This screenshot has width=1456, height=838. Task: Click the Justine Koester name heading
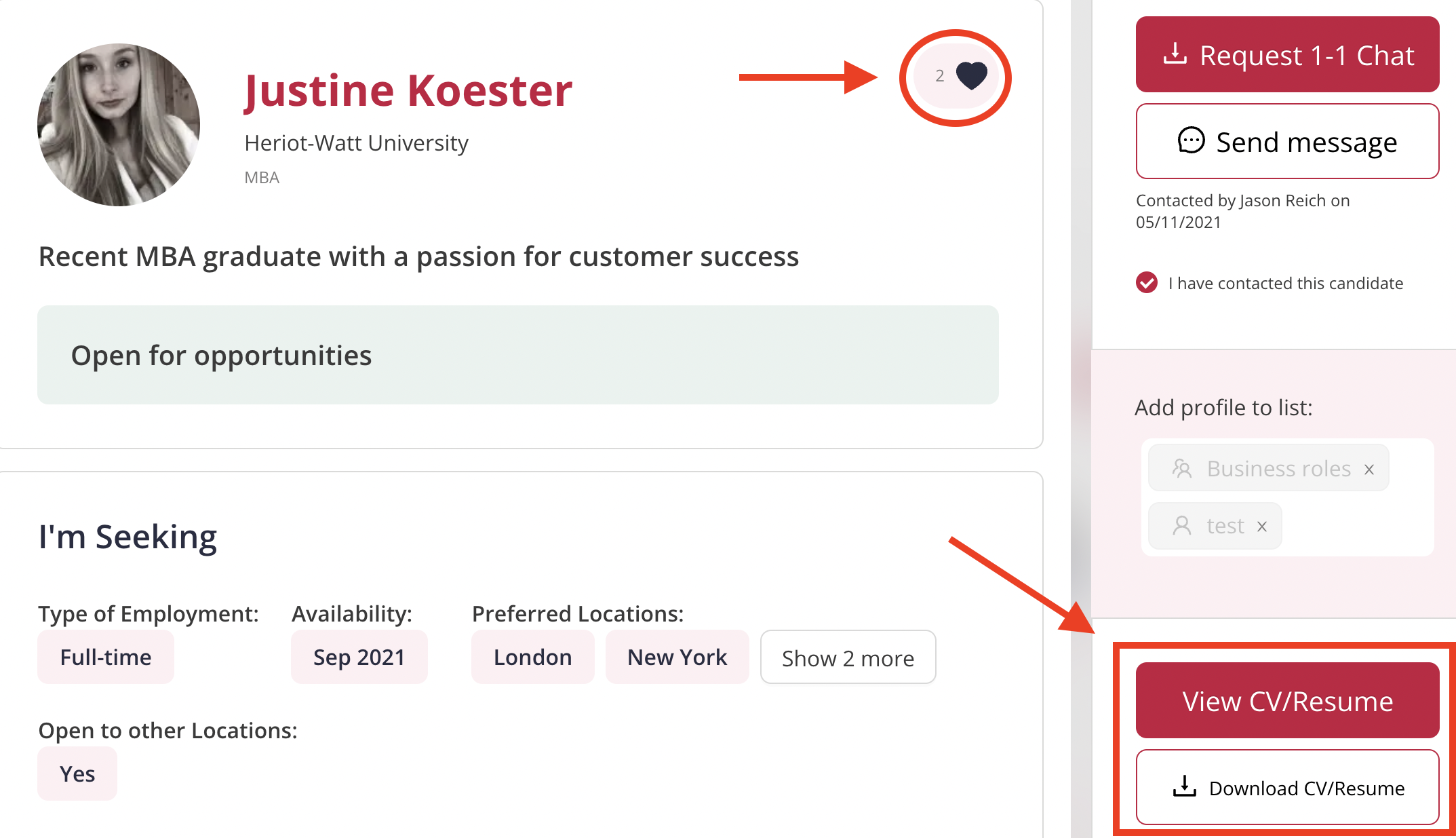pyautogui.click(x=408, y=90)
